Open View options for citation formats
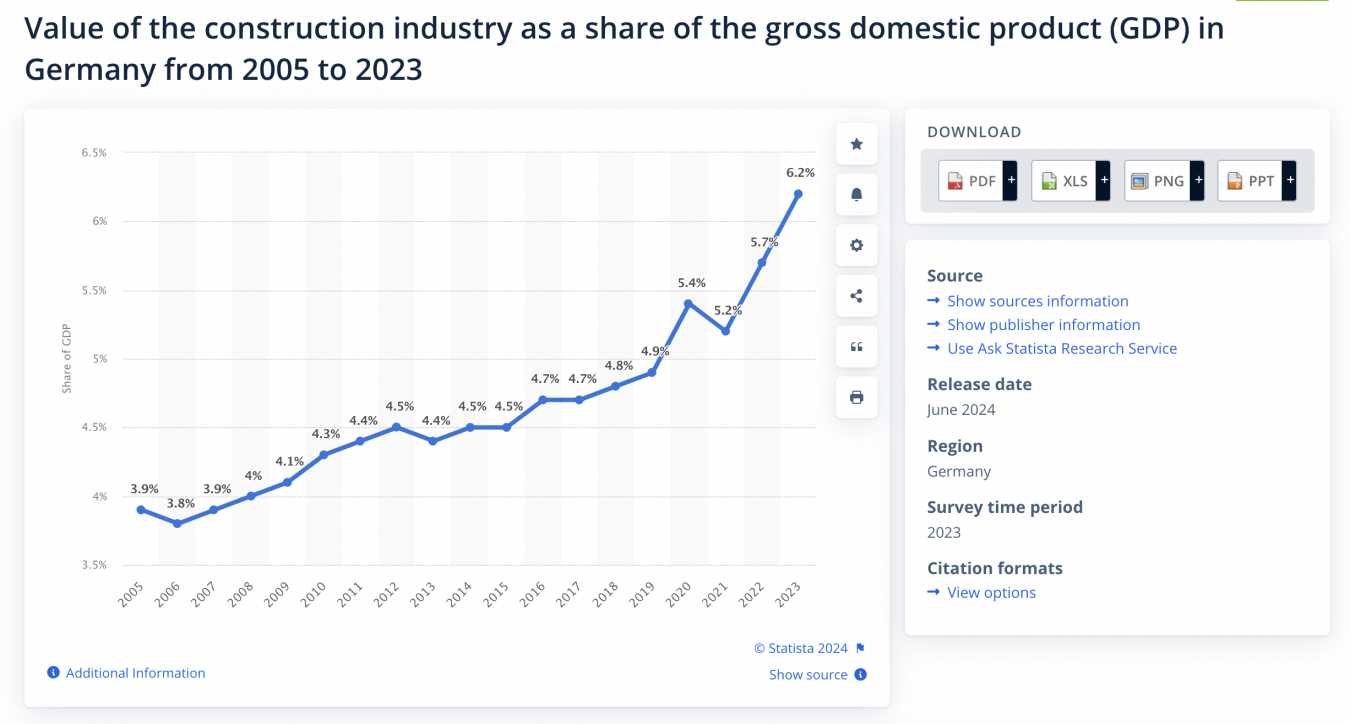 [x=991, y=593]
